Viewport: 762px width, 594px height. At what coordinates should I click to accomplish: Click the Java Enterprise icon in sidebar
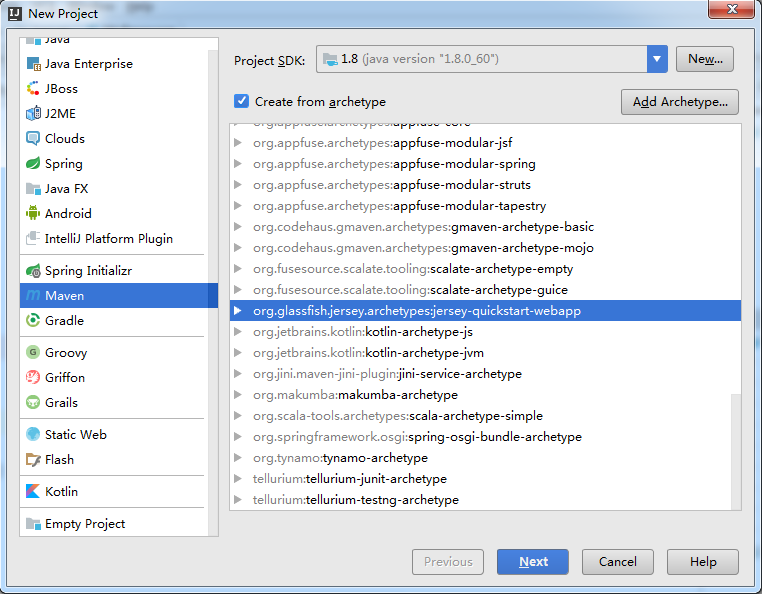point(33,64)
